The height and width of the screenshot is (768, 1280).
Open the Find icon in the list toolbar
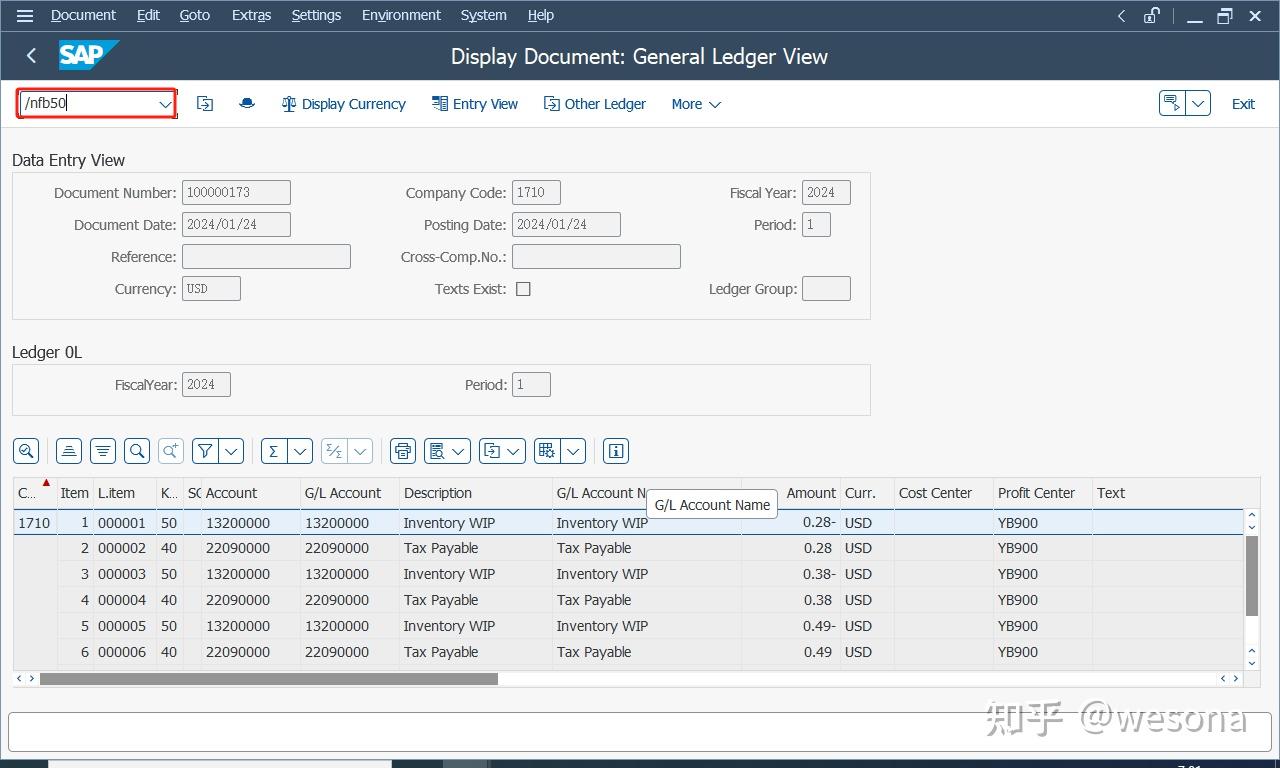pyautogui.click(x=137, y=451)
